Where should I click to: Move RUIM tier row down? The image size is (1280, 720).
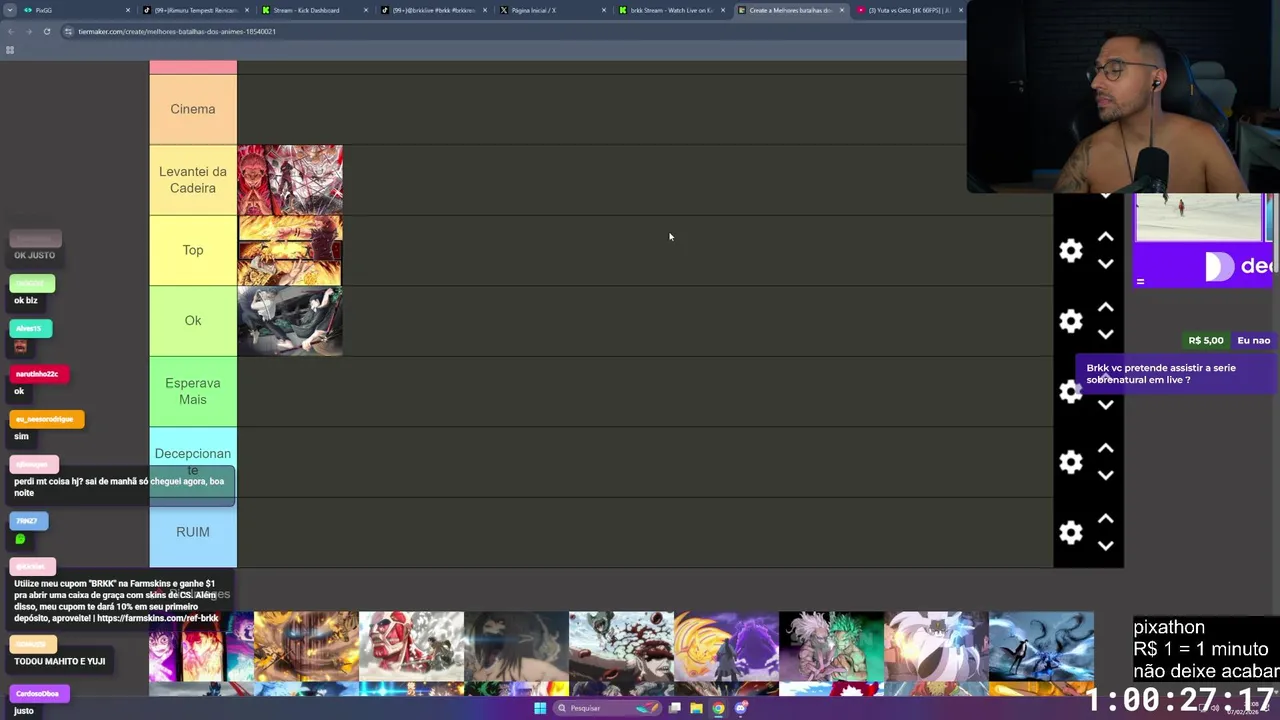coord(1105,545)
